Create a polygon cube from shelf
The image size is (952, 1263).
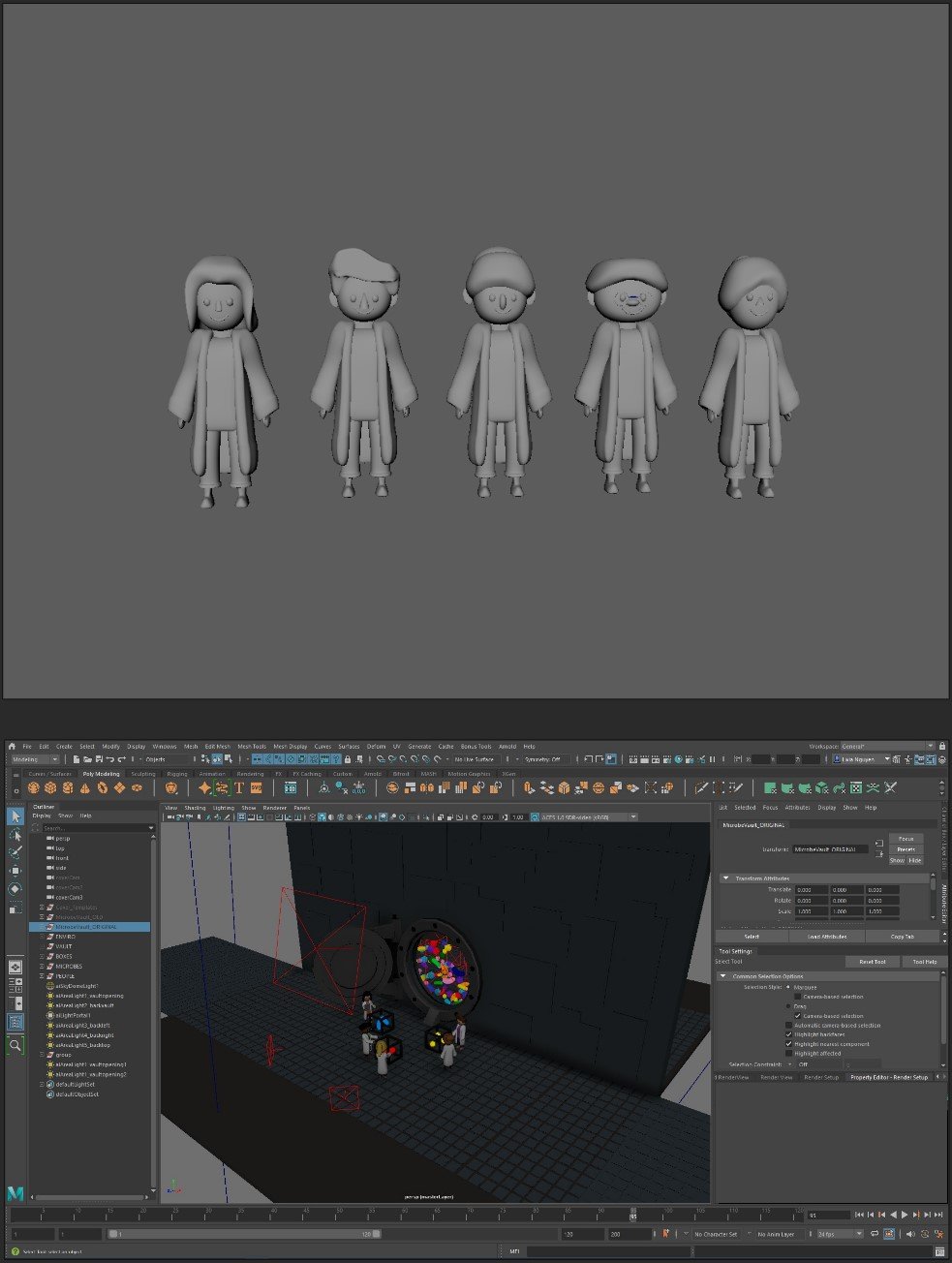(51, 787)
